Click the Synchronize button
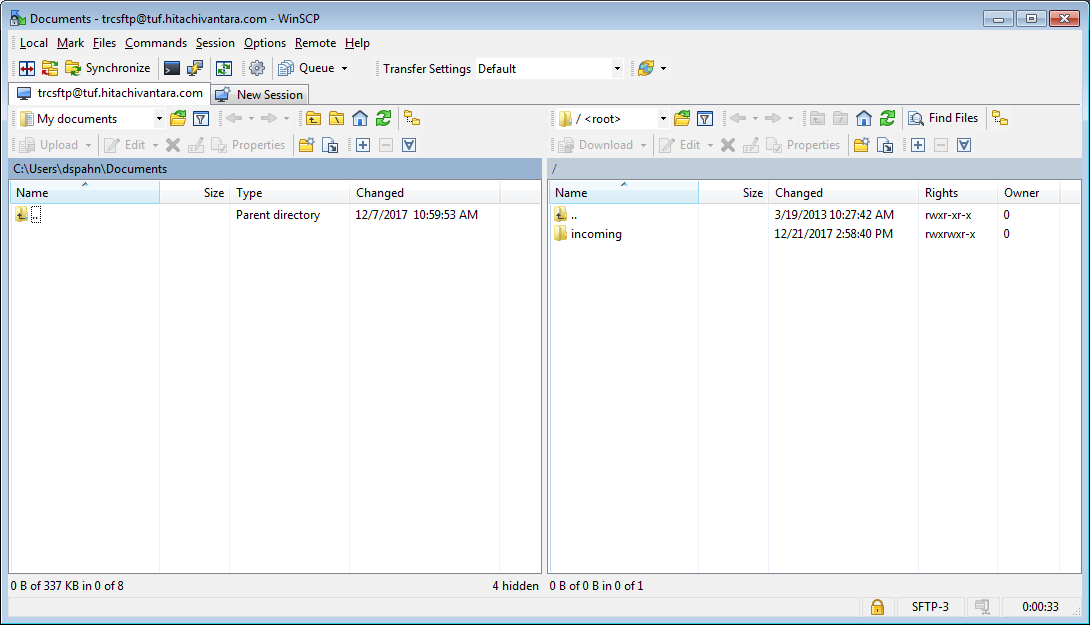Image resolution: width=1090 pixels, height=625 pixels. tap(108, 68)
